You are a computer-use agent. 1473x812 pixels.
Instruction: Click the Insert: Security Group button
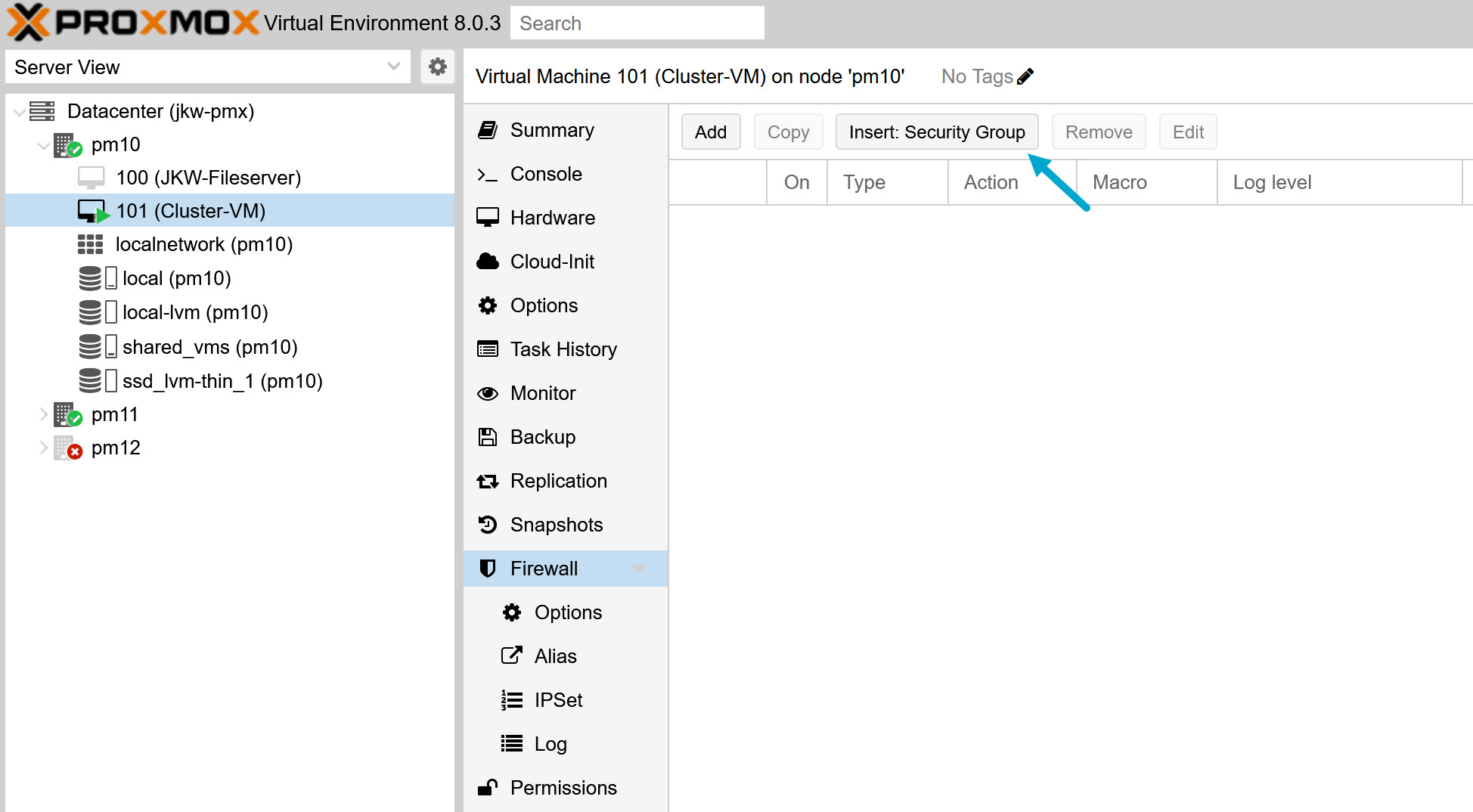tap(936, 132)
